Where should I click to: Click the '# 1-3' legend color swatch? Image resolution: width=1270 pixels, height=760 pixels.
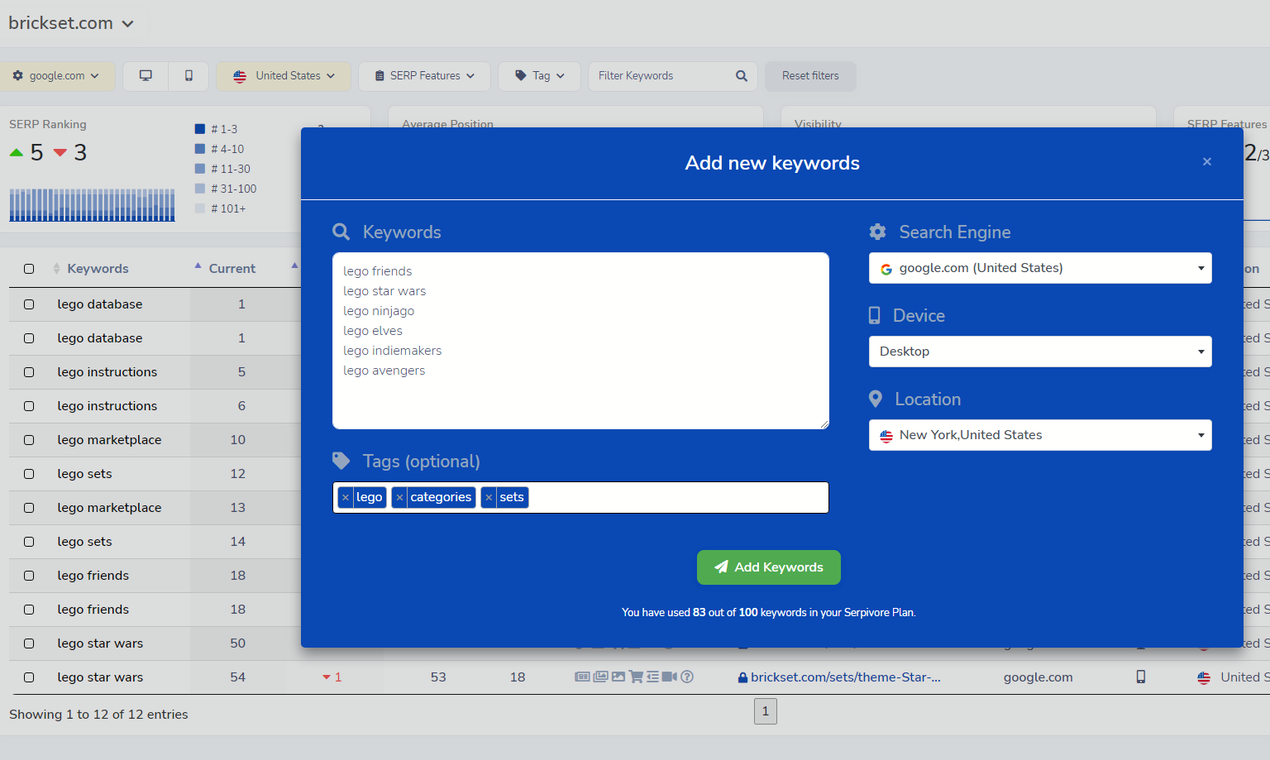point(200,129)
